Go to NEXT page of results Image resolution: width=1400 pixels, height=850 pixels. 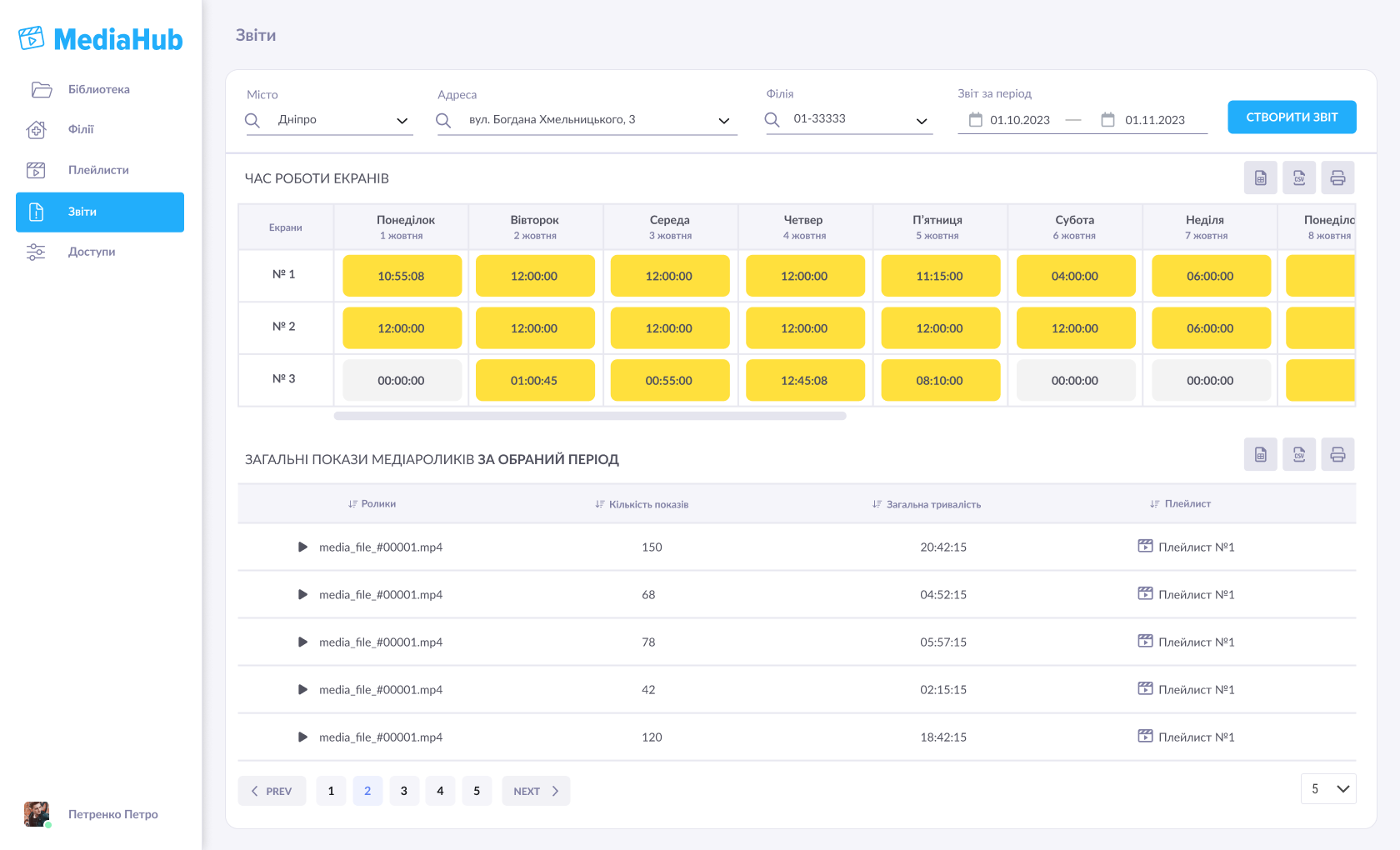(535, 791)
